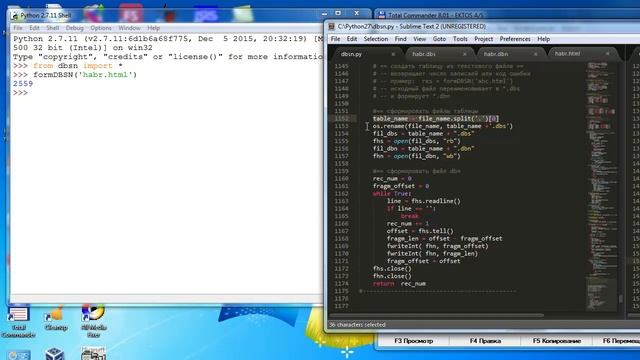
Task: Close the habr.html tab in Sublime
Action: pyautogui.click(x=607, y=53)
